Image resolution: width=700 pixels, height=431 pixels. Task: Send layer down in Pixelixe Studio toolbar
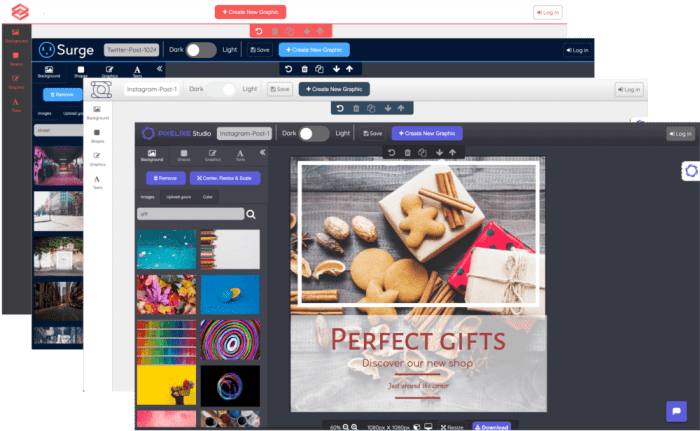(x=439, y=153)
